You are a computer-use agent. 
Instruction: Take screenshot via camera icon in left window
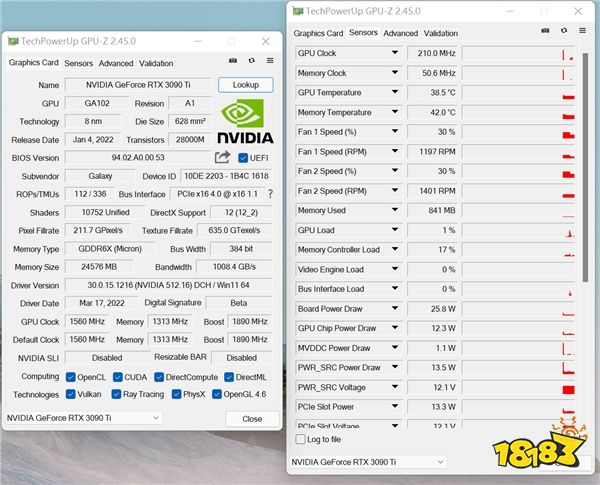coord(233,60)
